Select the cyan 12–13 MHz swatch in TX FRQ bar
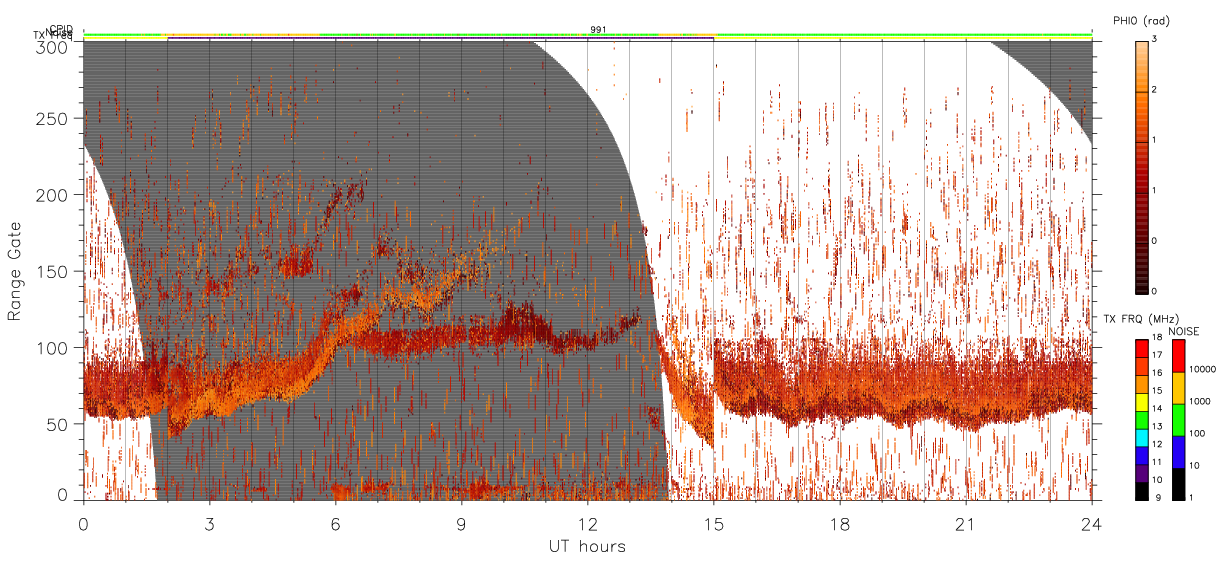Viewport: 1228px width, 567px height. click(x=1141, y=438)
